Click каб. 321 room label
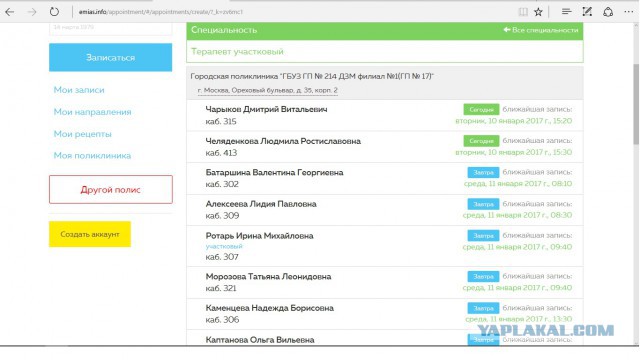 point(221,289)
